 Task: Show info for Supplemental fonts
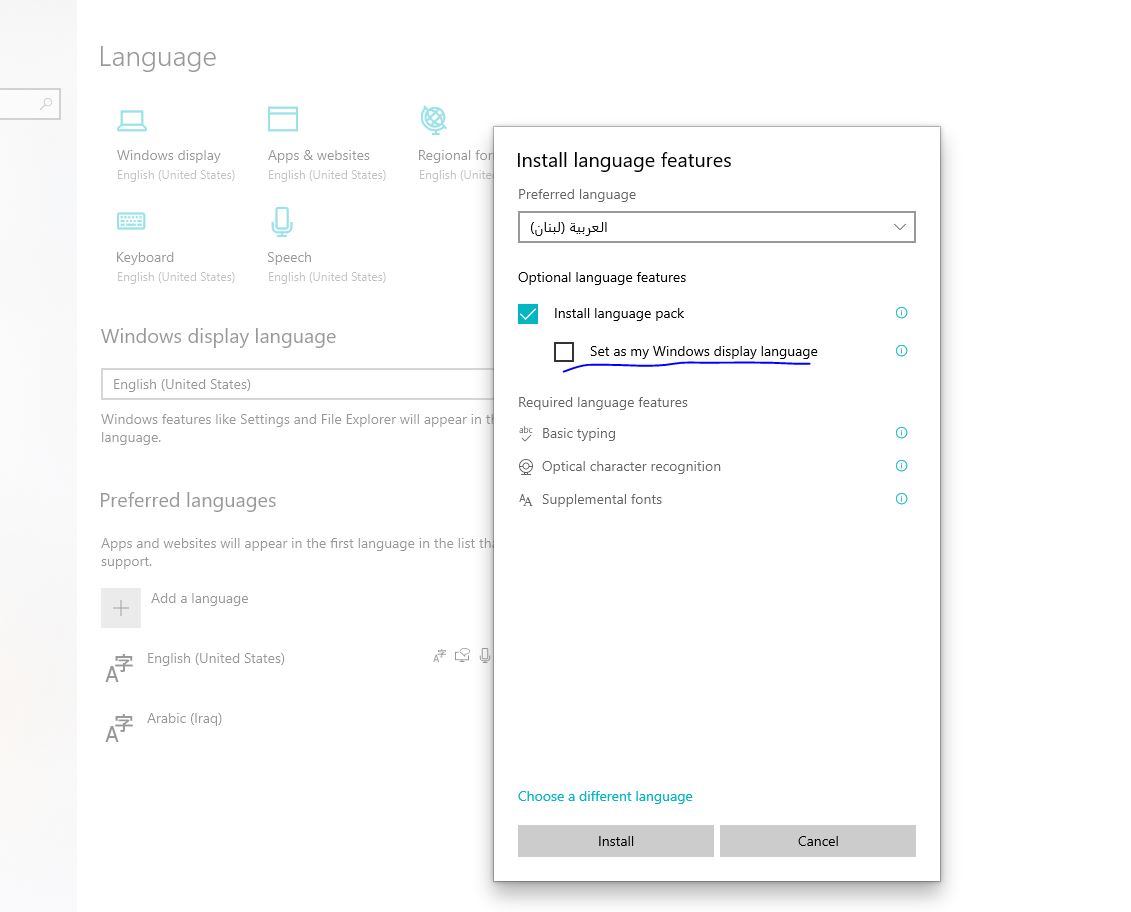point(901,499)
